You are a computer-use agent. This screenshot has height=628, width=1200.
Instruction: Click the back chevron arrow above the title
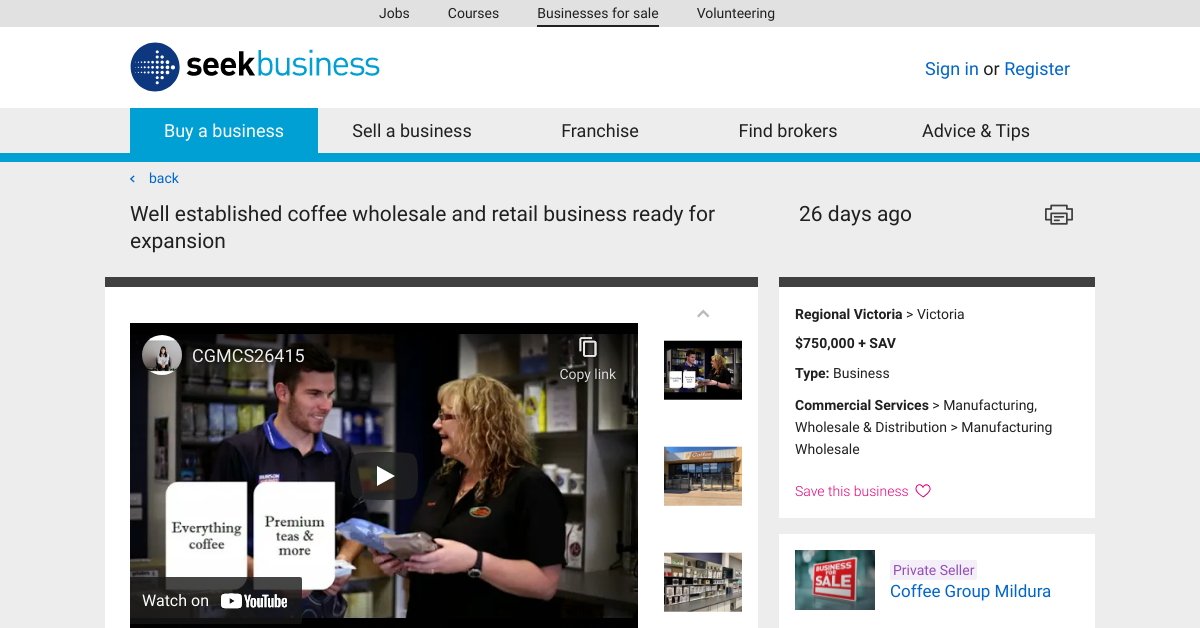click(x=132, y=178)
